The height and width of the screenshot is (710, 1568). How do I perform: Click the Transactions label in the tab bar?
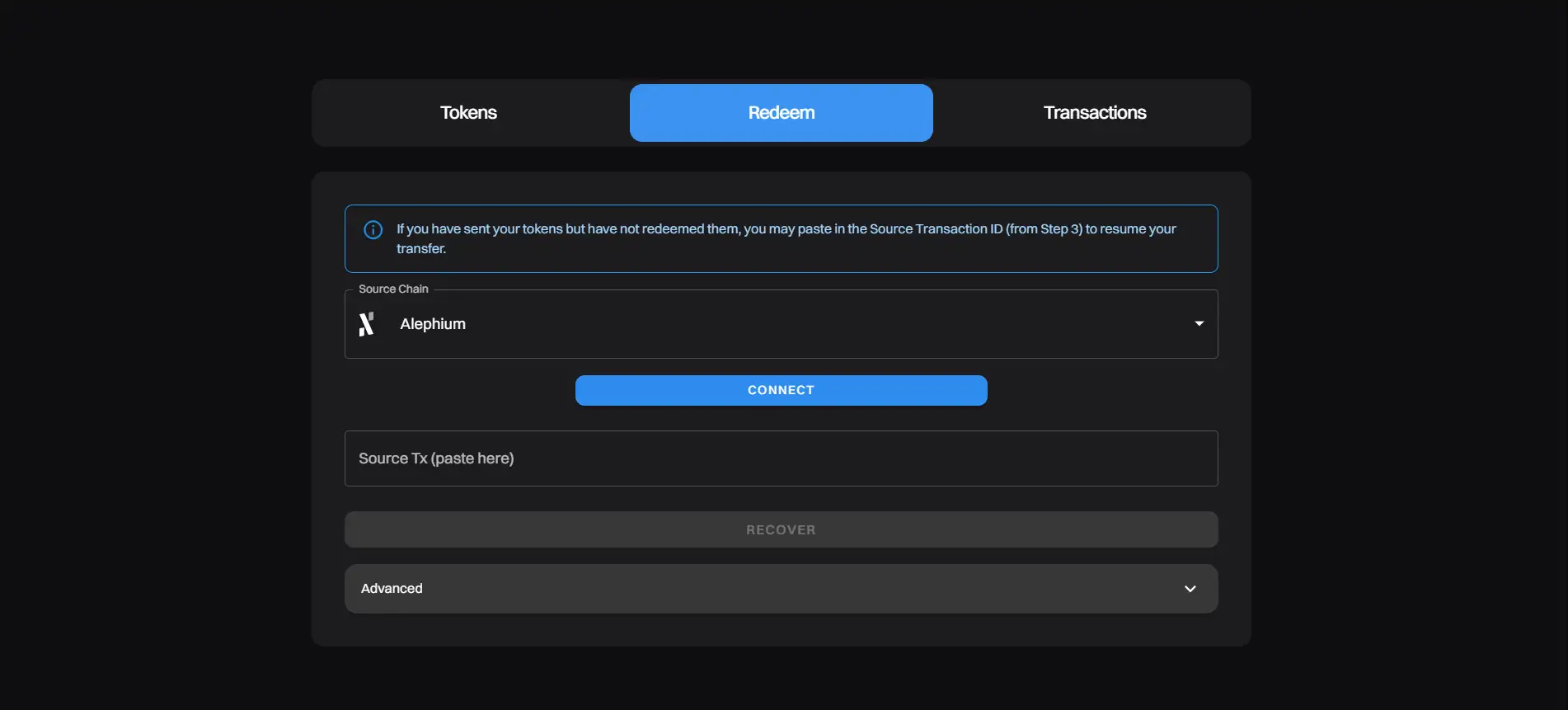click(x=1094, y=113)
